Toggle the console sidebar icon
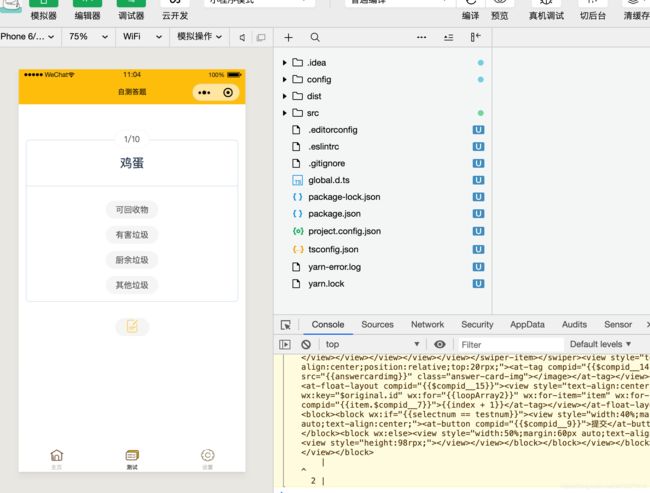 point(285,345)
